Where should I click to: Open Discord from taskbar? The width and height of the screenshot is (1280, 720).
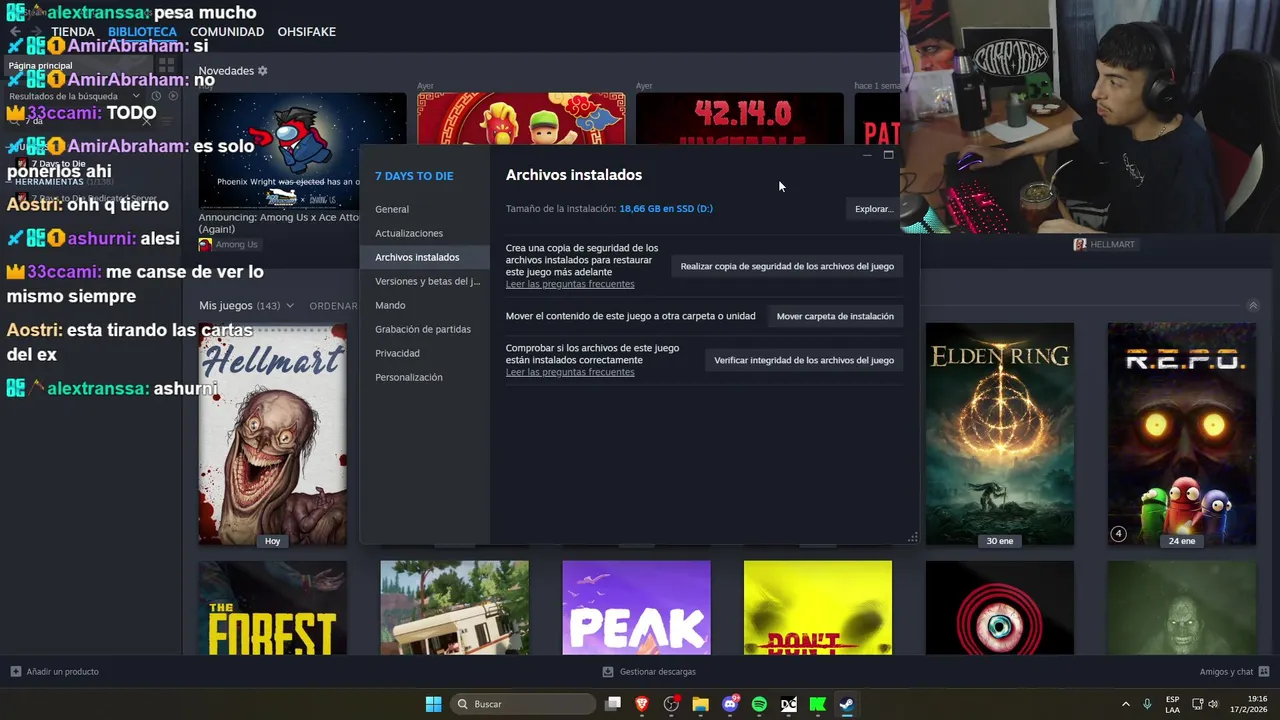click(730, 704)
